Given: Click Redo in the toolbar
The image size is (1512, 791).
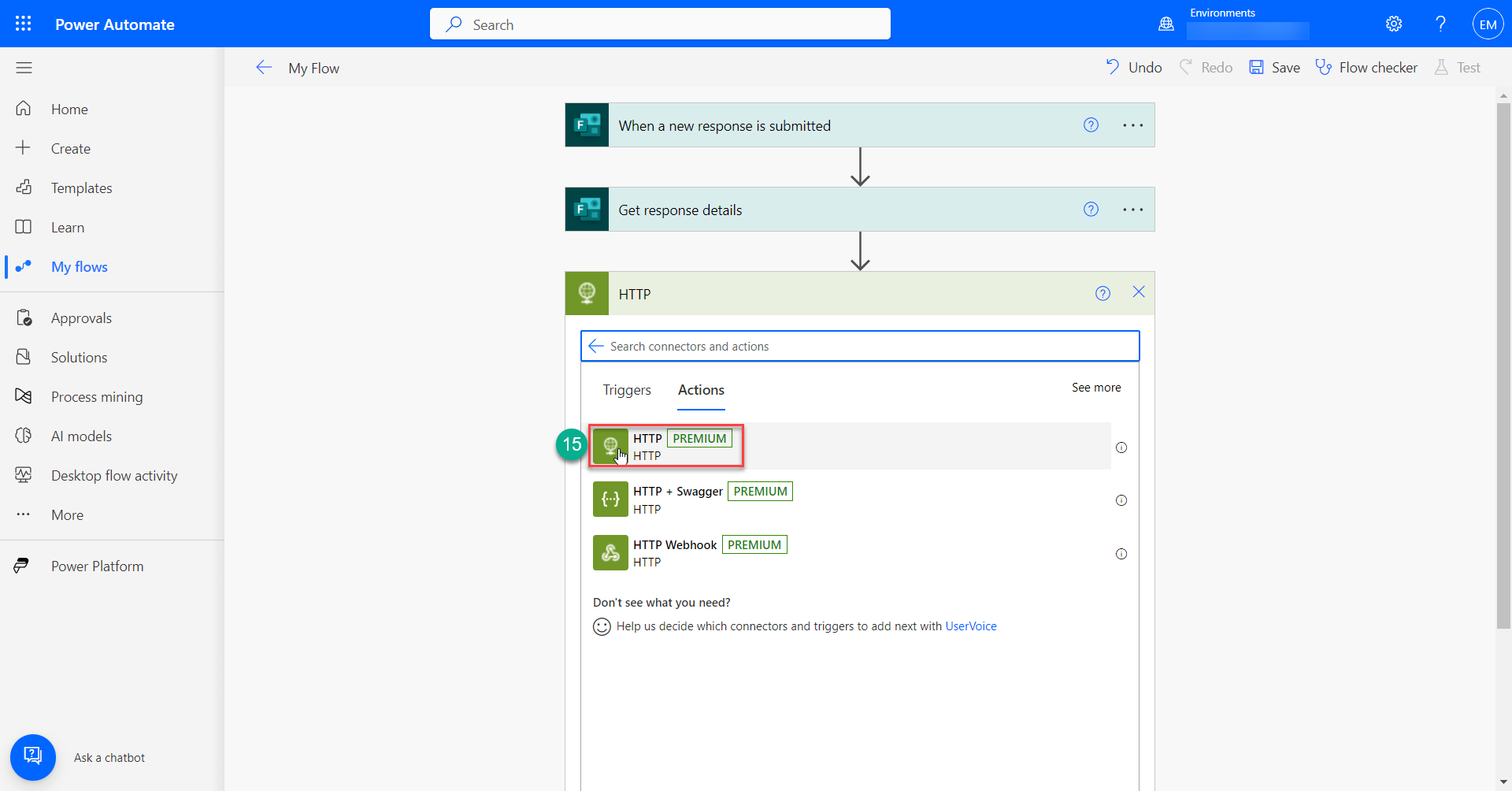Looking at the screenshot, I should [1206, 68].
